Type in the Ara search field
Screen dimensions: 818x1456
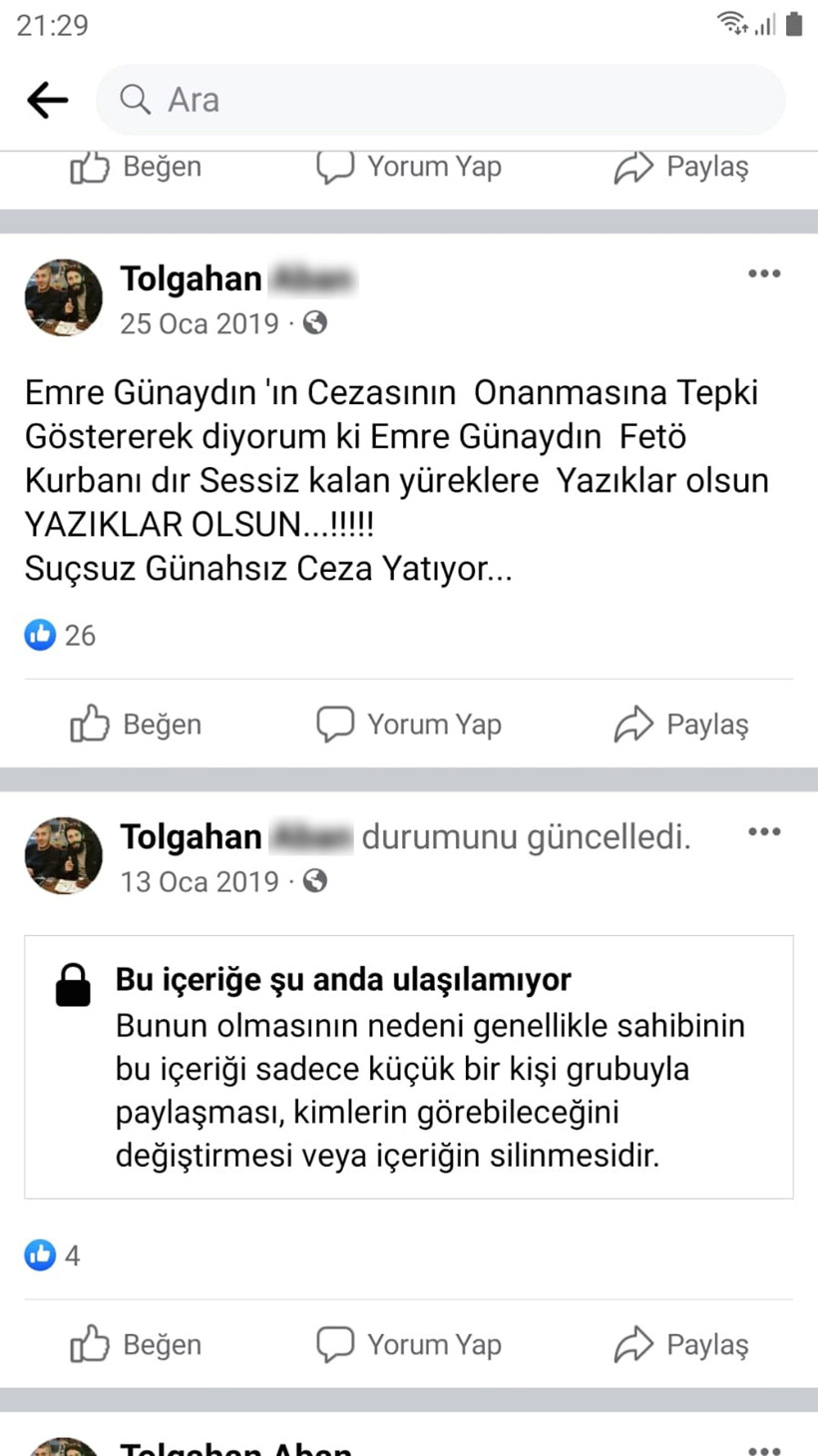pyautogui.click(x=469, y=100)
